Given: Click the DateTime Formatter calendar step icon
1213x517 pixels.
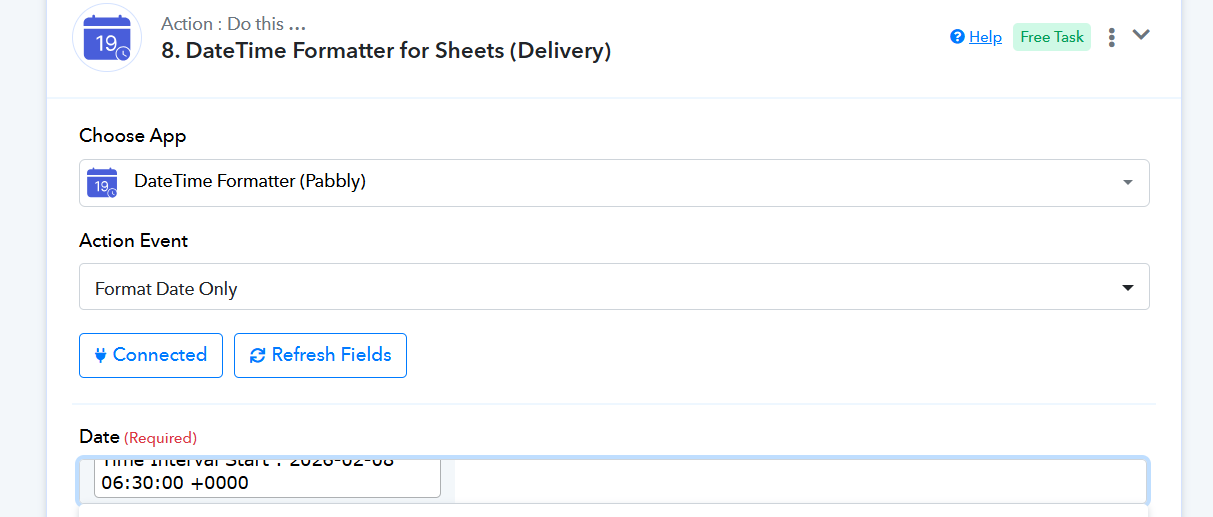Looking at the screenshot, I should (x=107, y=38).
